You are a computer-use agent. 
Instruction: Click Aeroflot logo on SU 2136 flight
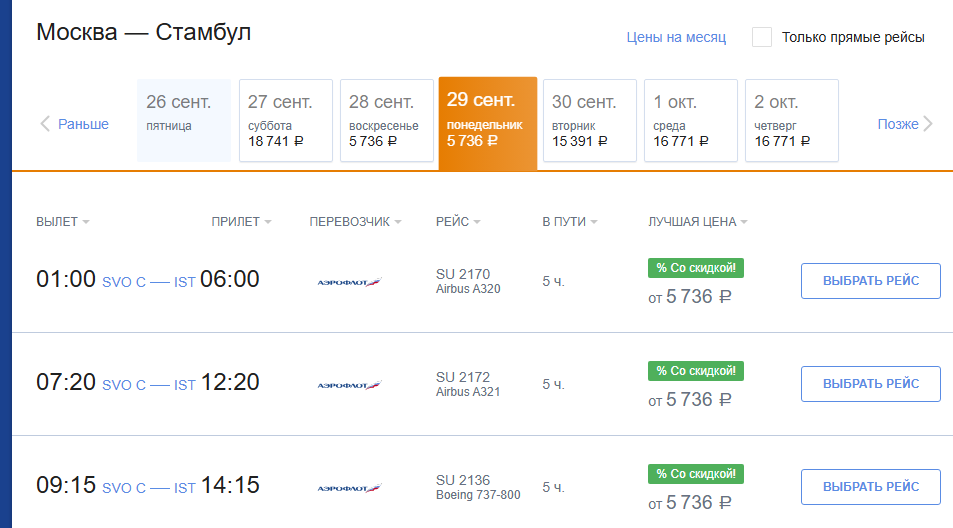pos(349,488)
